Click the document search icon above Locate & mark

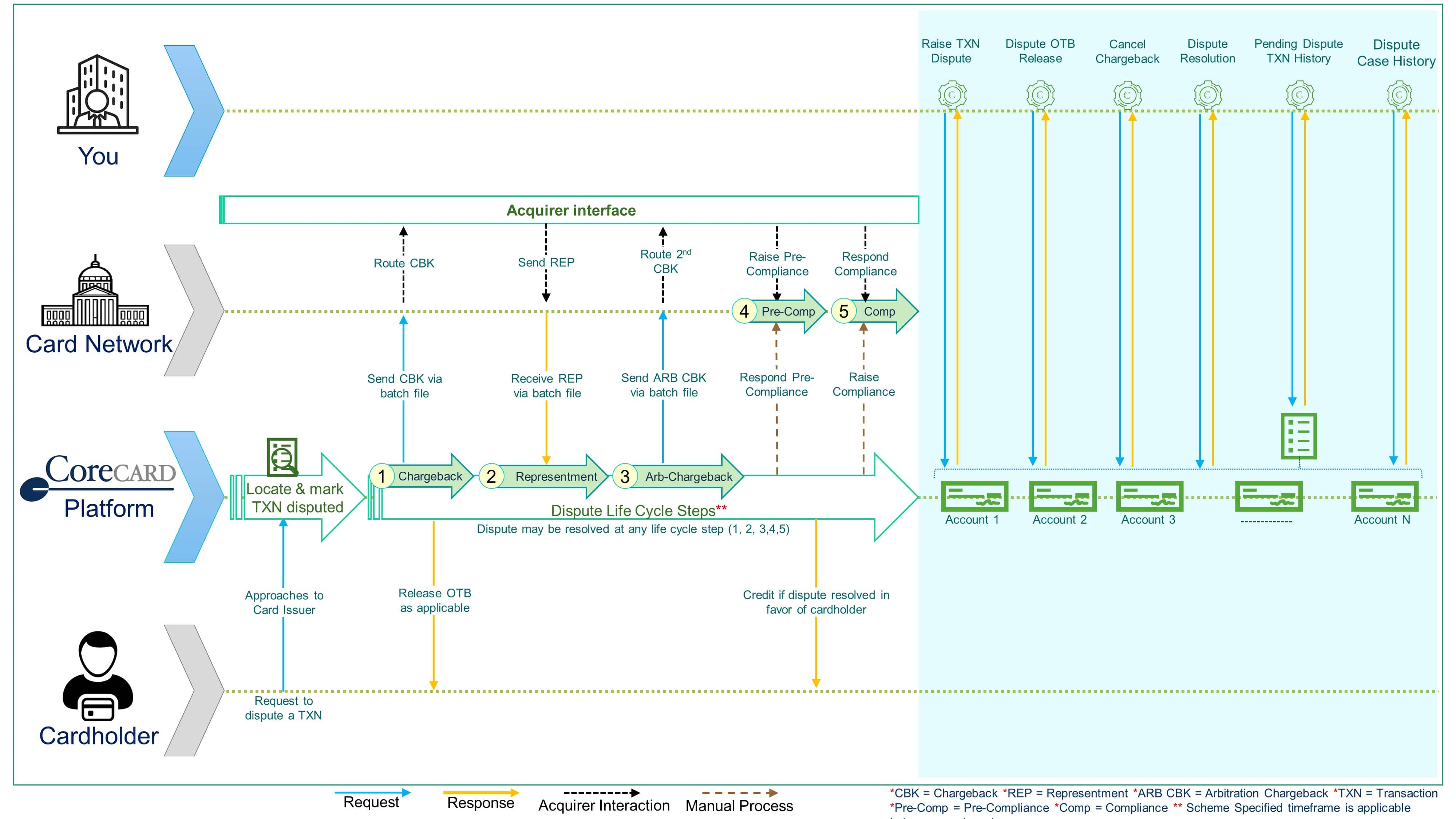point(282,457)
